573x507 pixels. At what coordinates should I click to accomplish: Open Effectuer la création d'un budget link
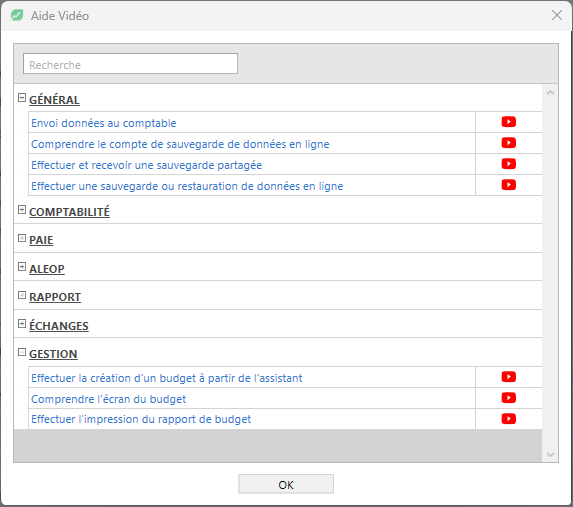tap(167, 378)
